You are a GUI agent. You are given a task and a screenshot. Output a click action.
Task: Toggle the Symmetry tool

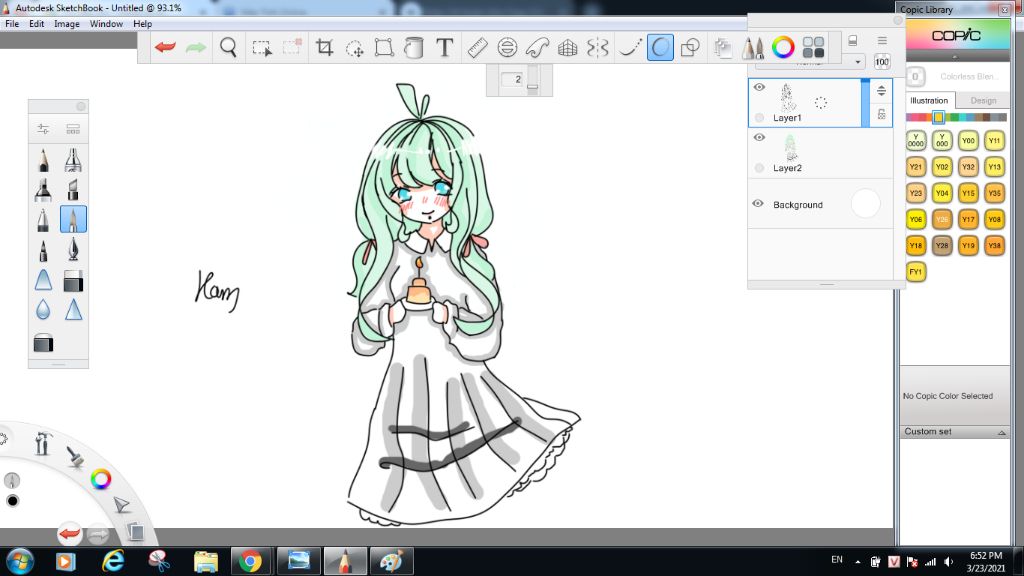598,48
